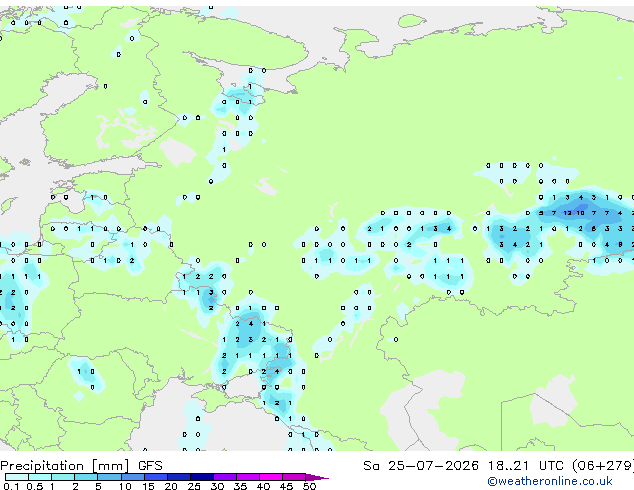Click the date 'Sa 25-07-2026' text
The width and height of the screenshot is (634, 490).
coord(421,466)
